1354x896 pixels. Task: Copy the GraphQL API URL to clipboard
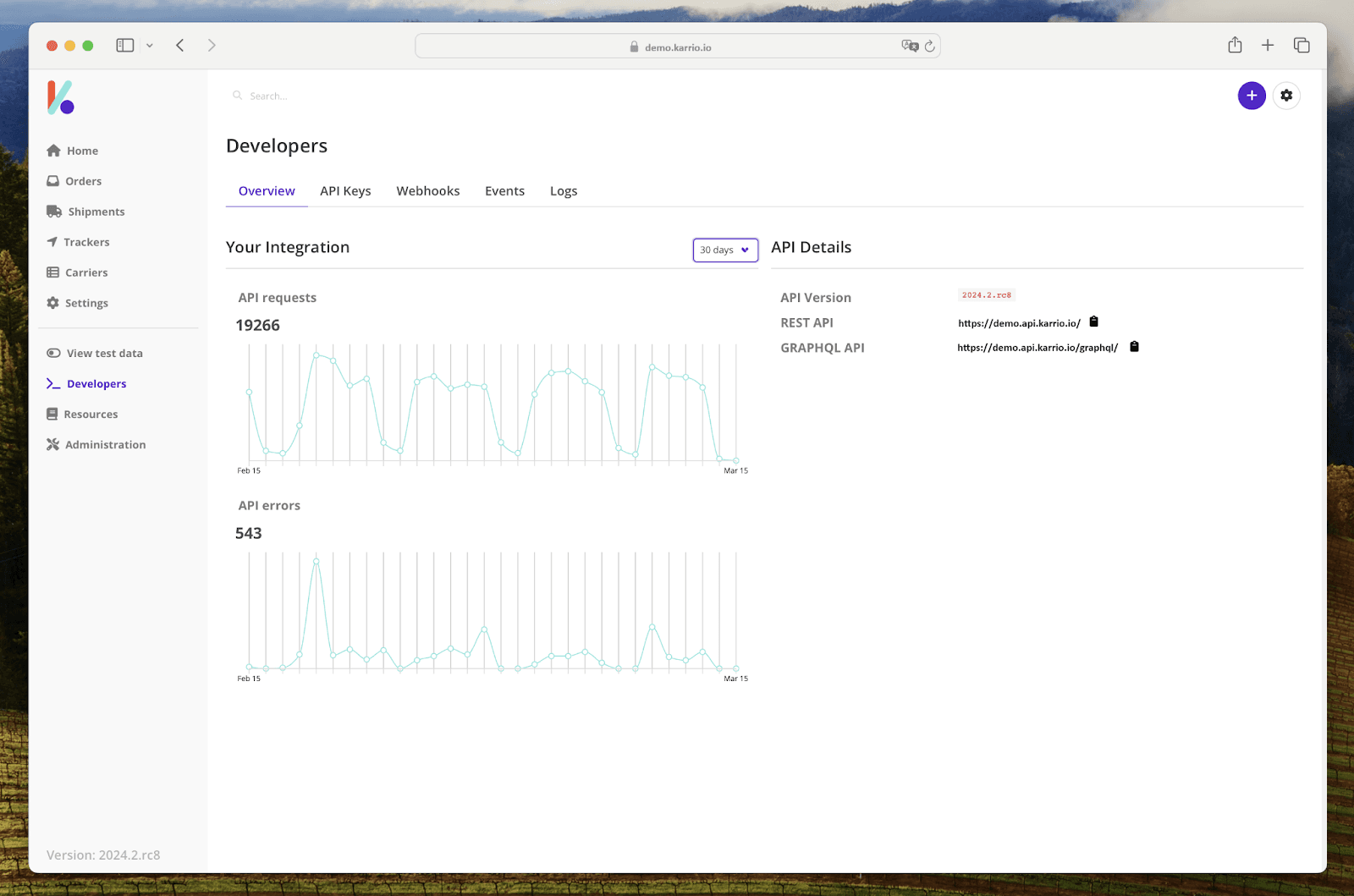tap(1134, 347)
